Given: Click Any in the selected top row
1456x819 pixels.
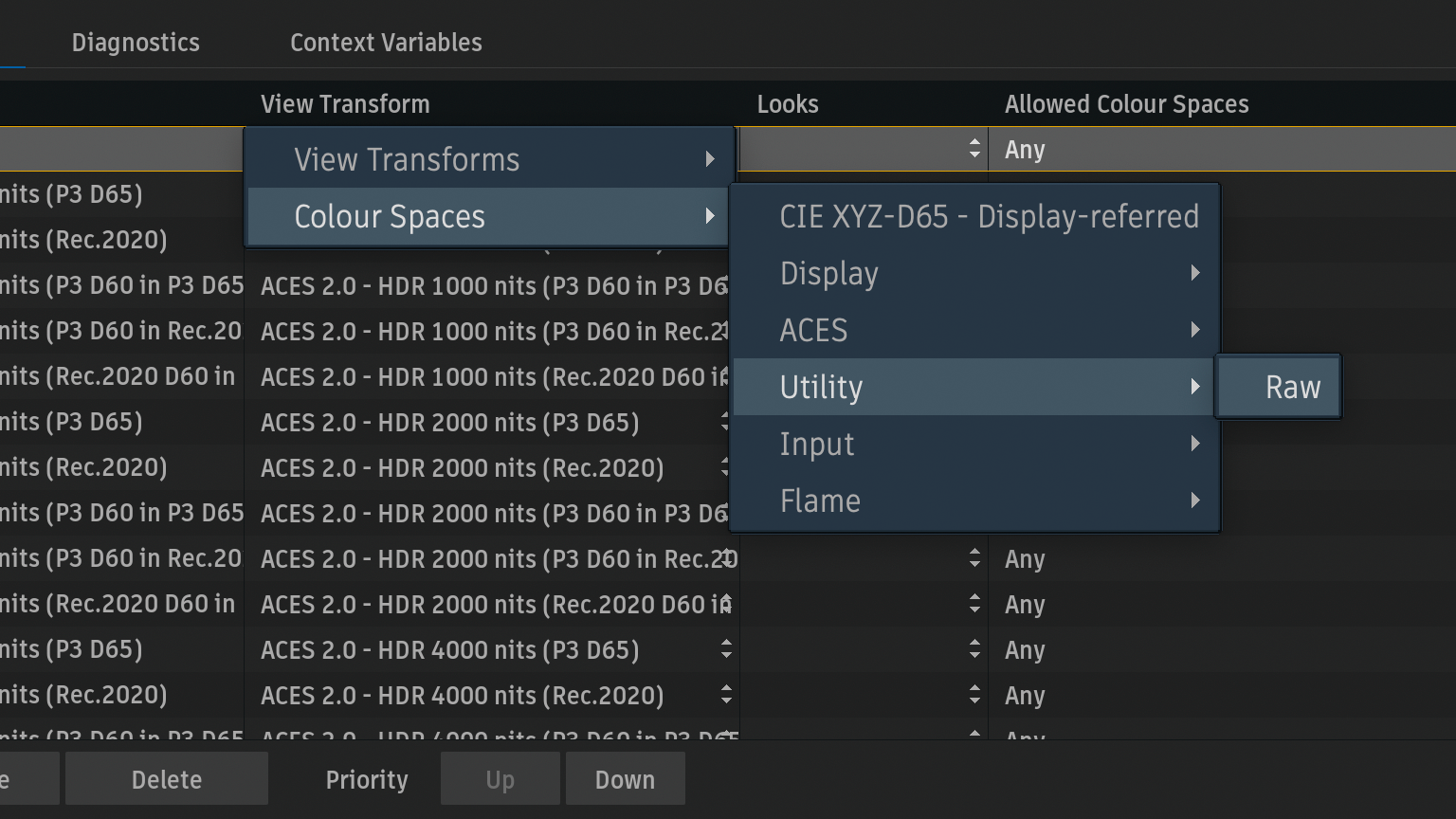Looking at the screenshot, I should pyautogui.click(x=1025, y=150).
